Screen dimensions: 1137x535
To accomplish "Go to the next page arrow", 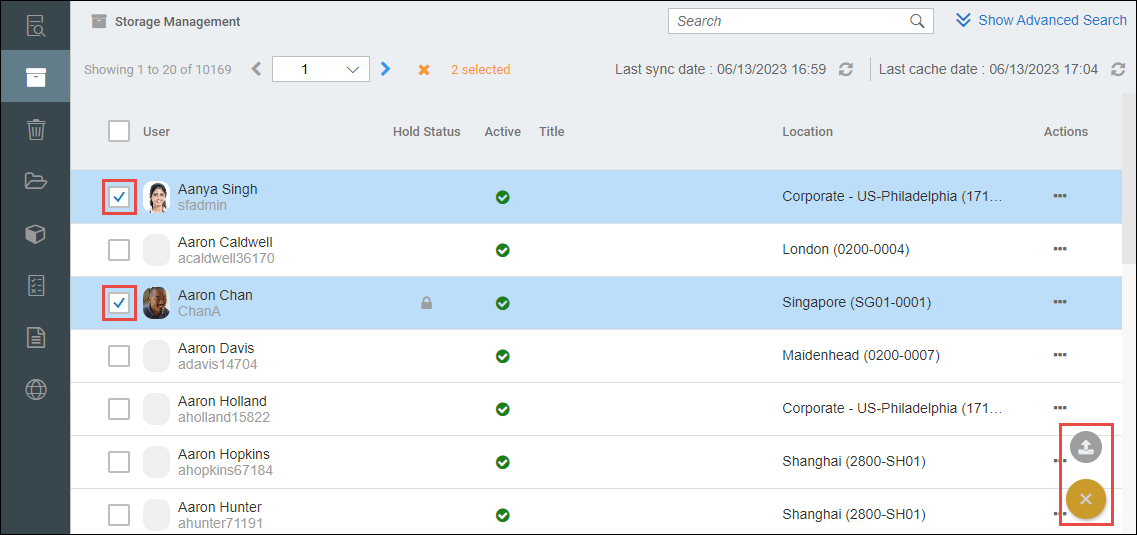I will click(x=386, y=70).
